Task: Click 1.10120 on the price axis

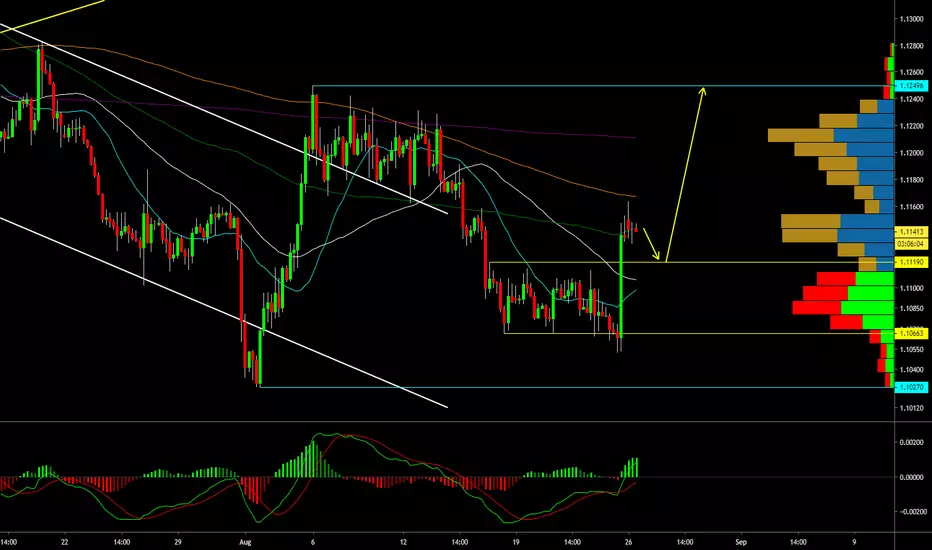Action: point(912,408)
